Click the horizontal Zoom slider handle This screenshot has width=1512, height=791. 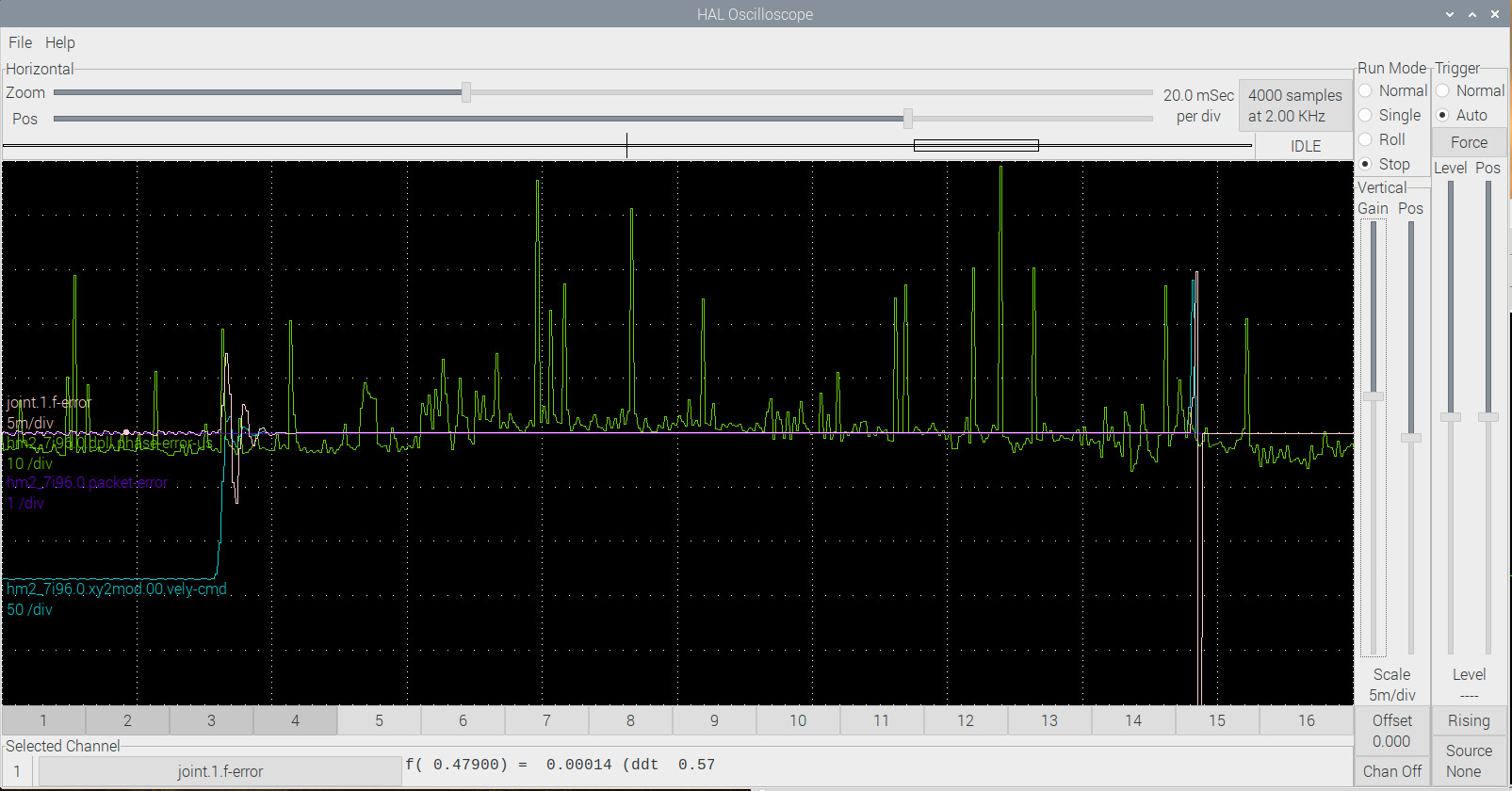tap(466, 92)
